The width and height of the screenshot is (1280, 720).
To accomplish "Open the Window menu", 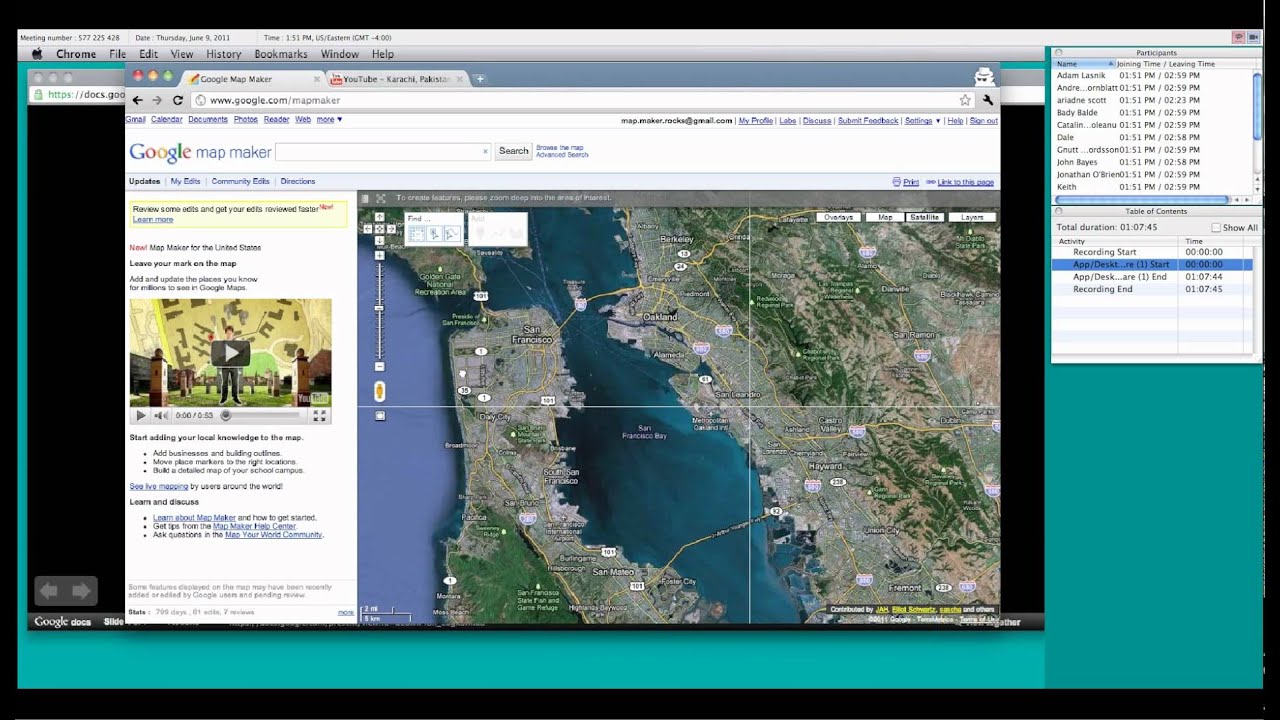I will pos(339,54).
